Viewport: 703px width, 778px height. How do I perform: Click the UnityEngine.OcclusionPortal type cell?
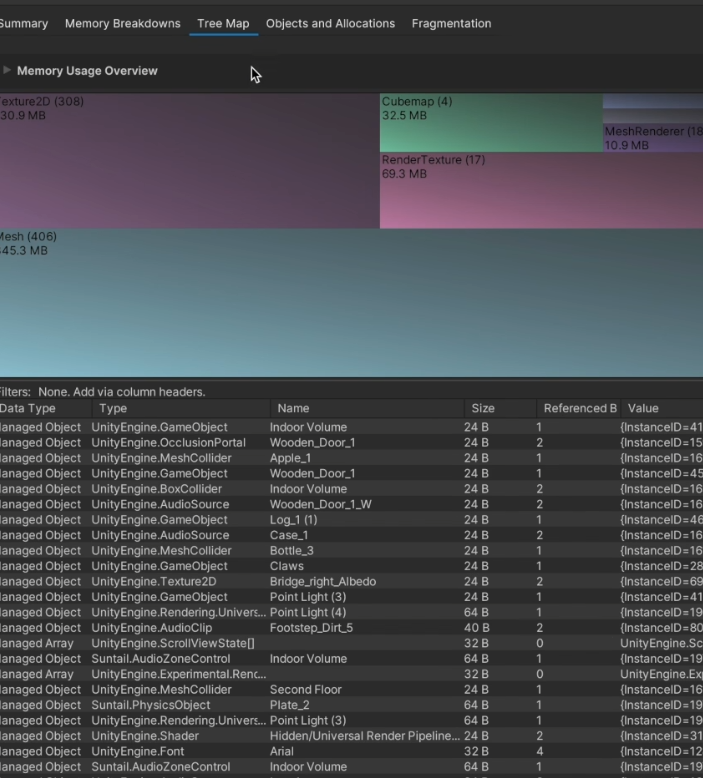click(168, 443)
